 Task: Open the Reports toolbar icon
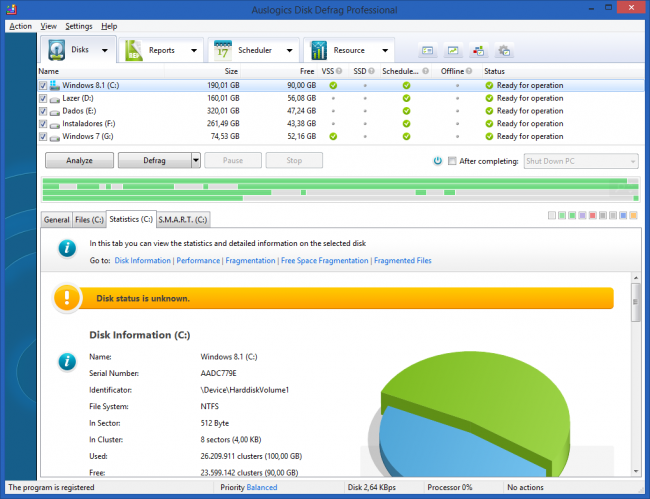(135, 50)
